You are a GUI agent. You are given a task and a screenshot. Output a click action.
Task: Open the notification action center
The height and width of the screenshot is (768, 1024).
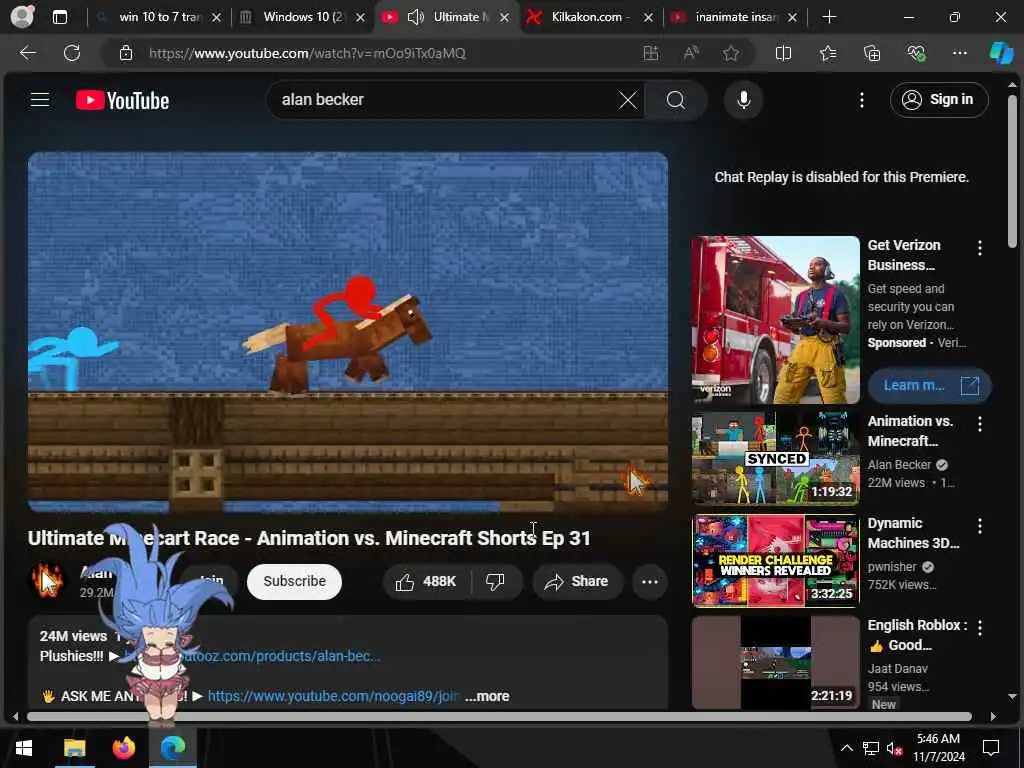coord(991,748)
